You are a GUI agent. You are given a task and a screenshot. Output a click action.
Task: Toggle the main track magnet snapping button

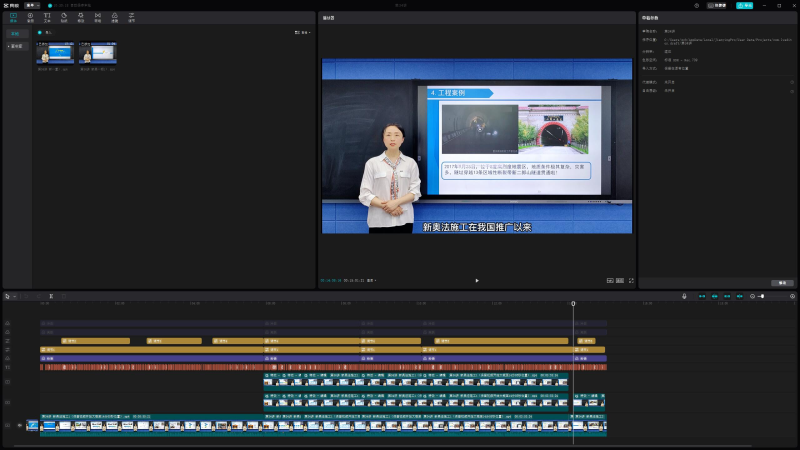[x=701, y=296]
